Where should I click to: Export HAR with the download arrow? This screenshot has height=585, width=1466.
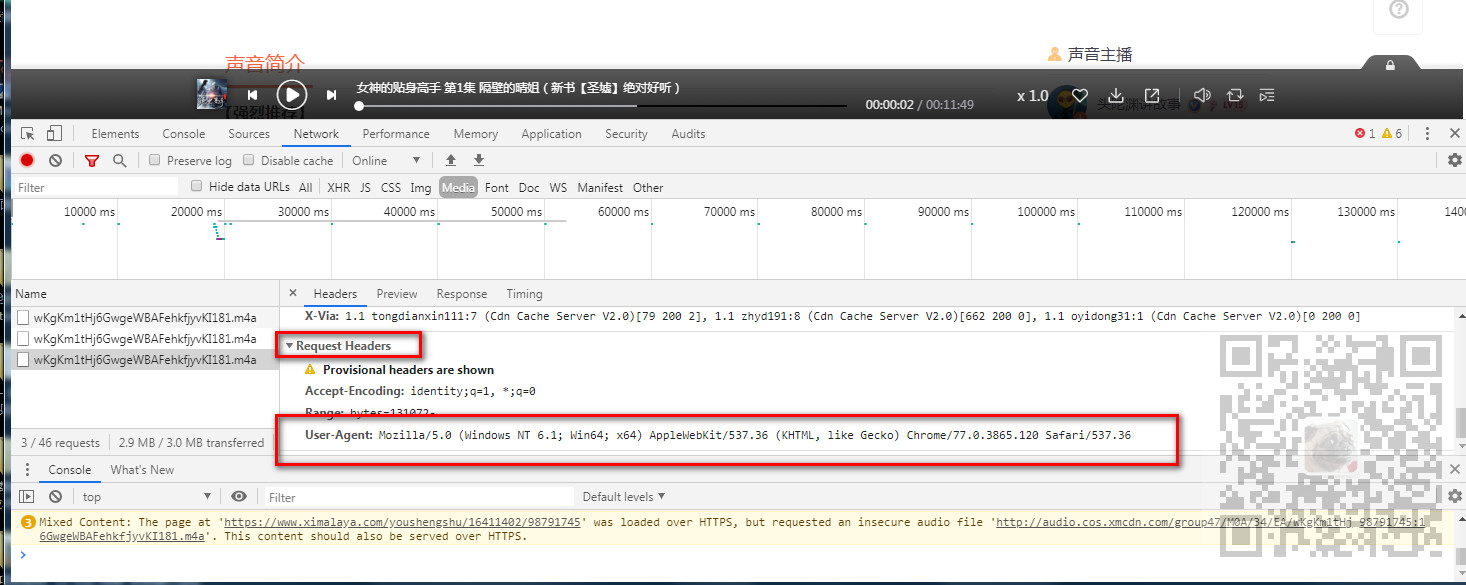[x=479, y=160]
